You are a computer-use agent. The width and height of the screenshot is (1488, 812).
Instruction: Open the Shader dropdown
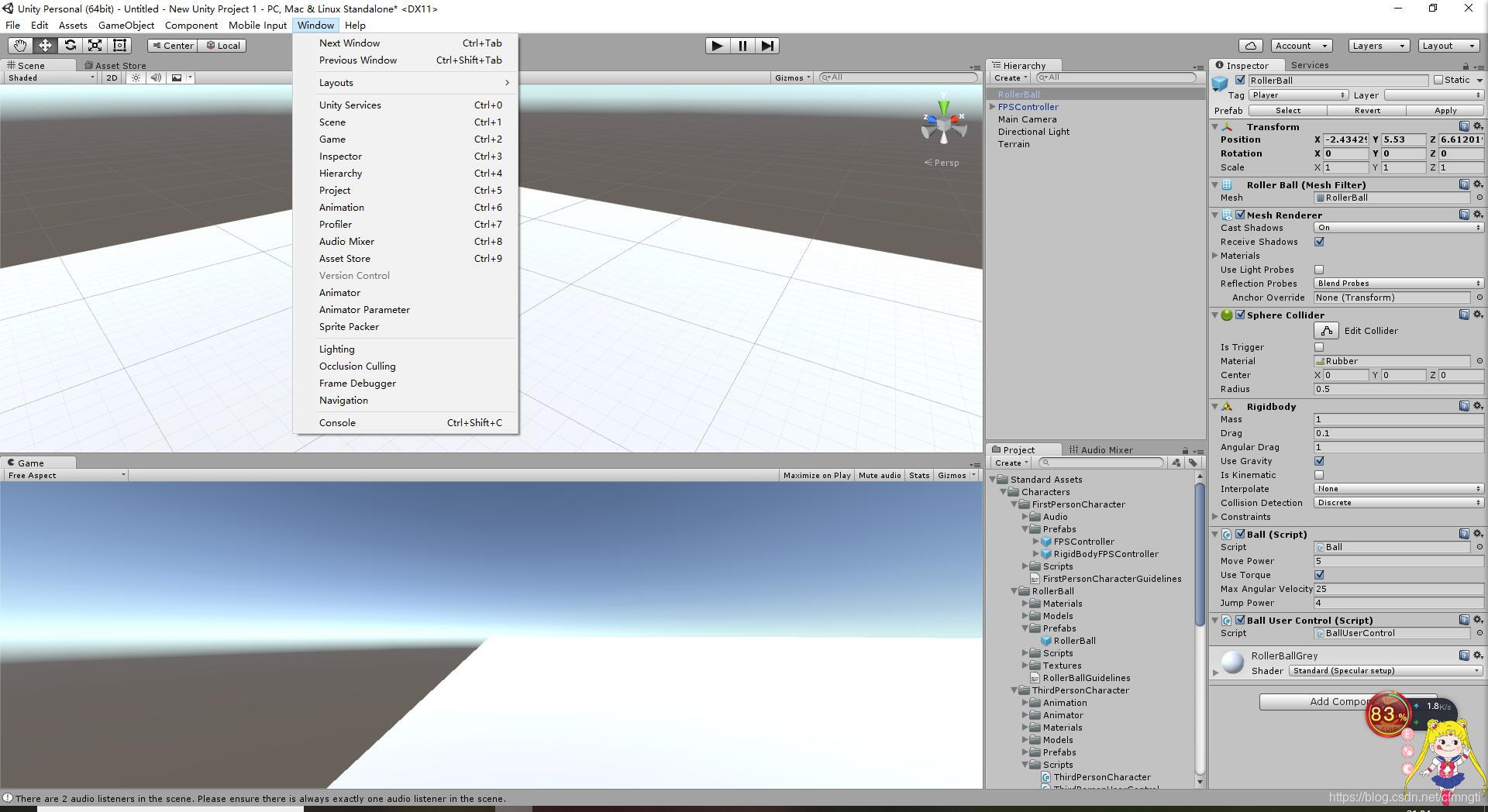click(1386, 671)
